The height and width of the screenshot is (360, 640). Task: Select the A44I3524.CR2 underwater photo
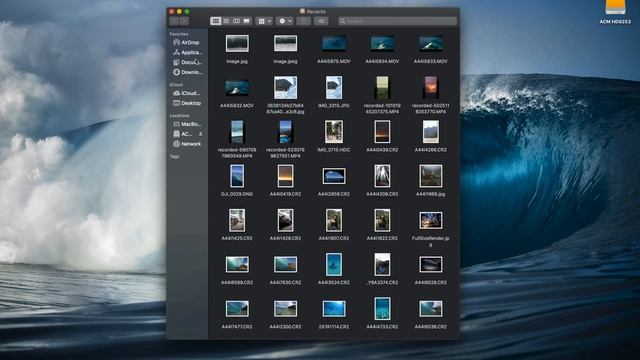pyautogui.click(x=334, y=264)
